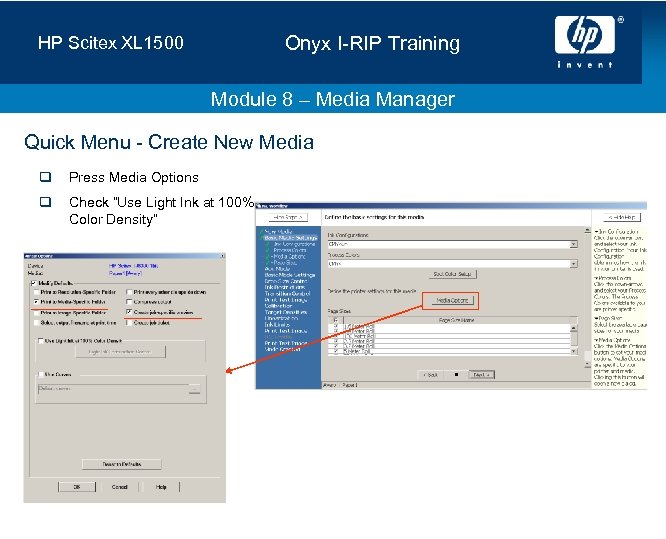Click the Light Ink Generation Curves button
This screenshot has height=539, width=666.
121,352
